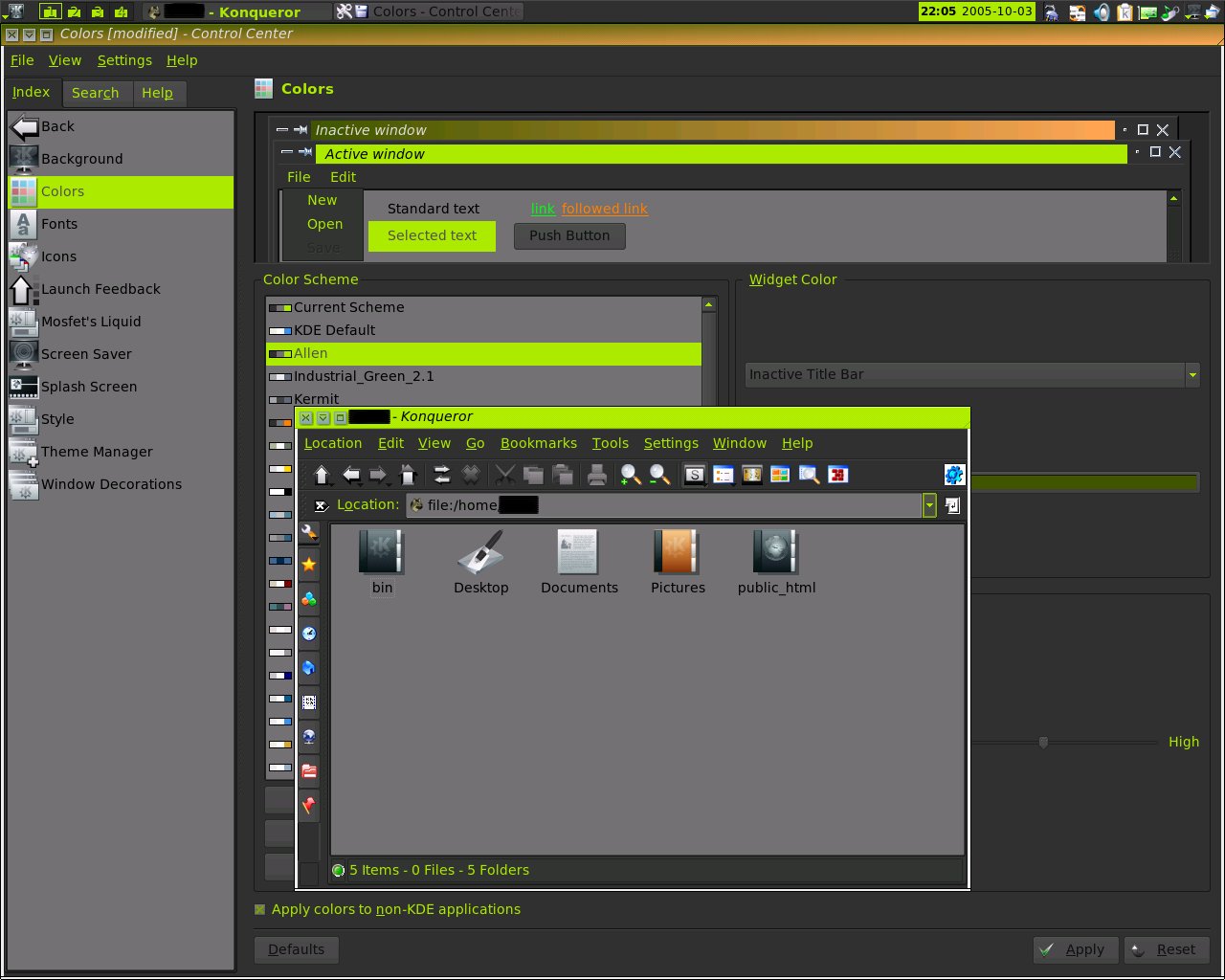Open the Background settings module
Screen dimensions: 1225x980
[x=121, y=159]
